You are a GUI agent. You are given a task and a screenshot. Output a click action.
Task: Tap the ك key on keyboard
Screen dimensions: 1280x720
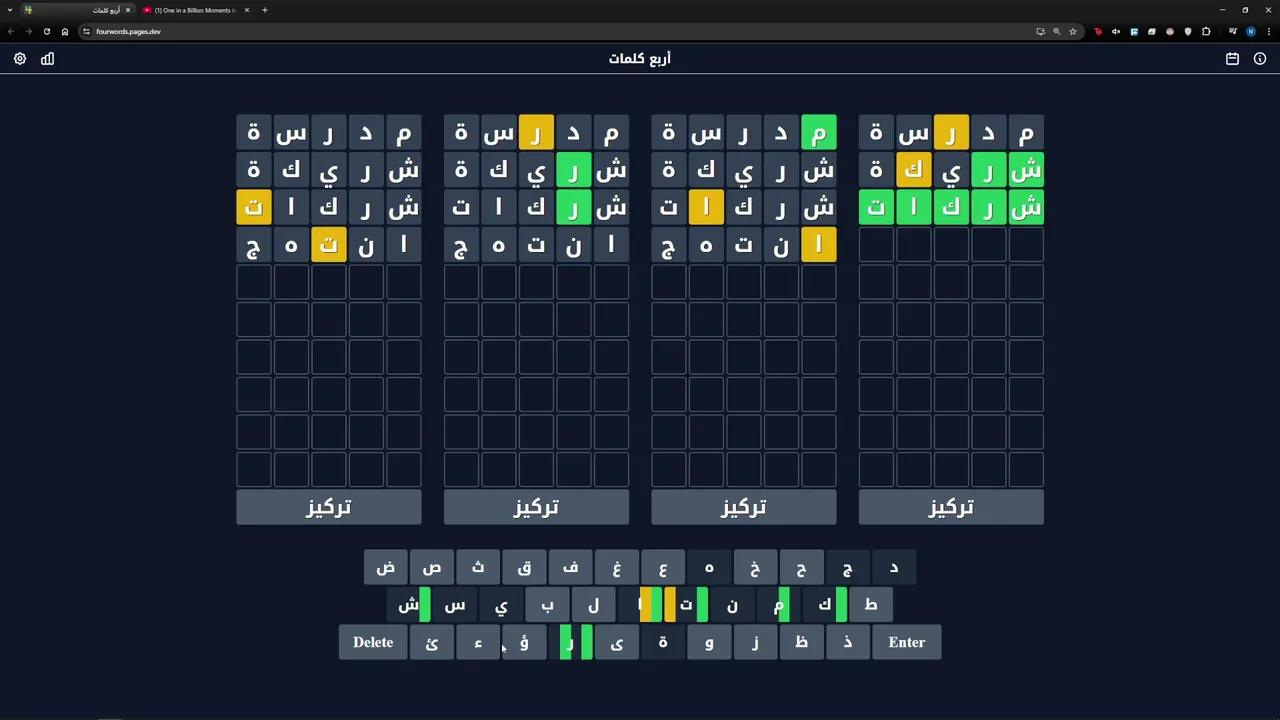pyautogui.click(x=824, y=605)
